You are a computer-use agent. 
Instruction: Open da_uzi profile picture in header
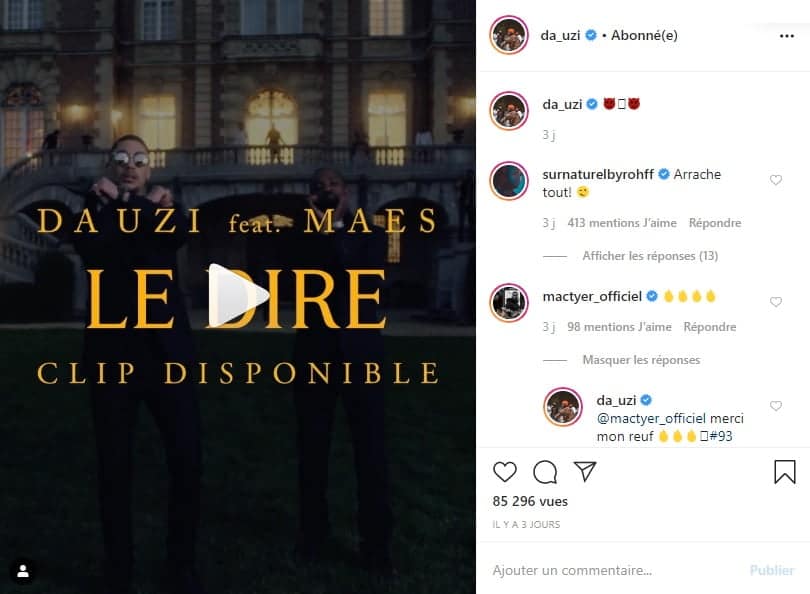click(509, 35)
